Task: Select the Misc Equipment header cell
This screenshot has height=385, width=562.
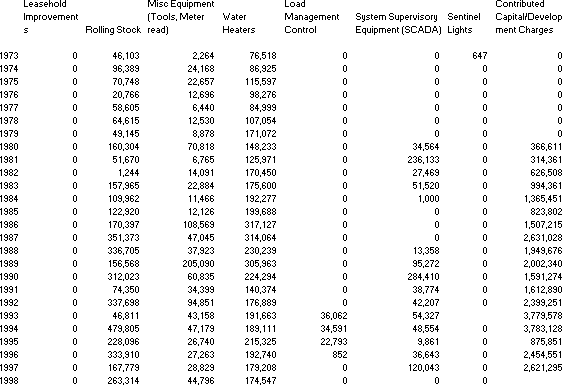Action: click(x=181, y=17)
